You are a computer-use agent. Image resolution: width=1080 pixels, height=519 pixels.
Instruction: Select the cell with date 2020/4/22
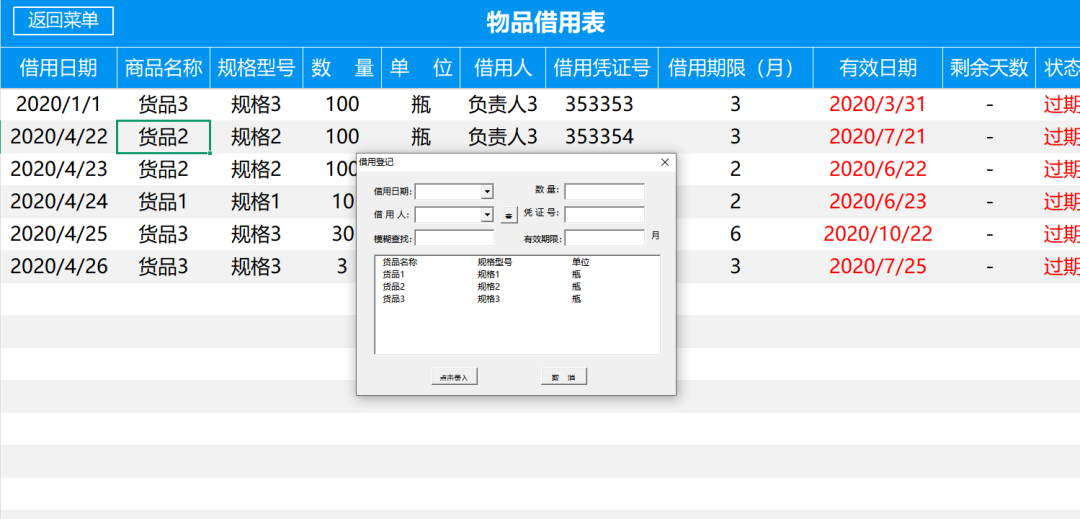[x=59, y=137]
